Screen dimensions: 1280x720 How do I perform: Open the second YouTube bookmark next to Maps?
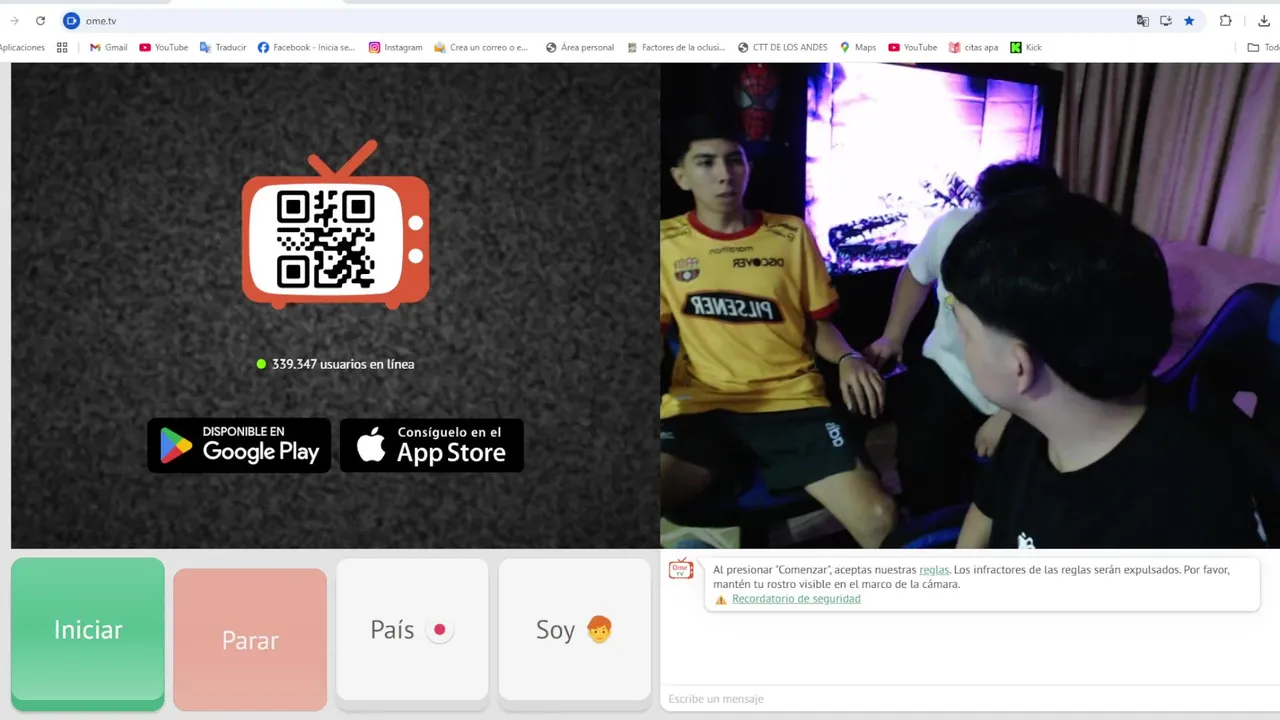coord(913,47)
